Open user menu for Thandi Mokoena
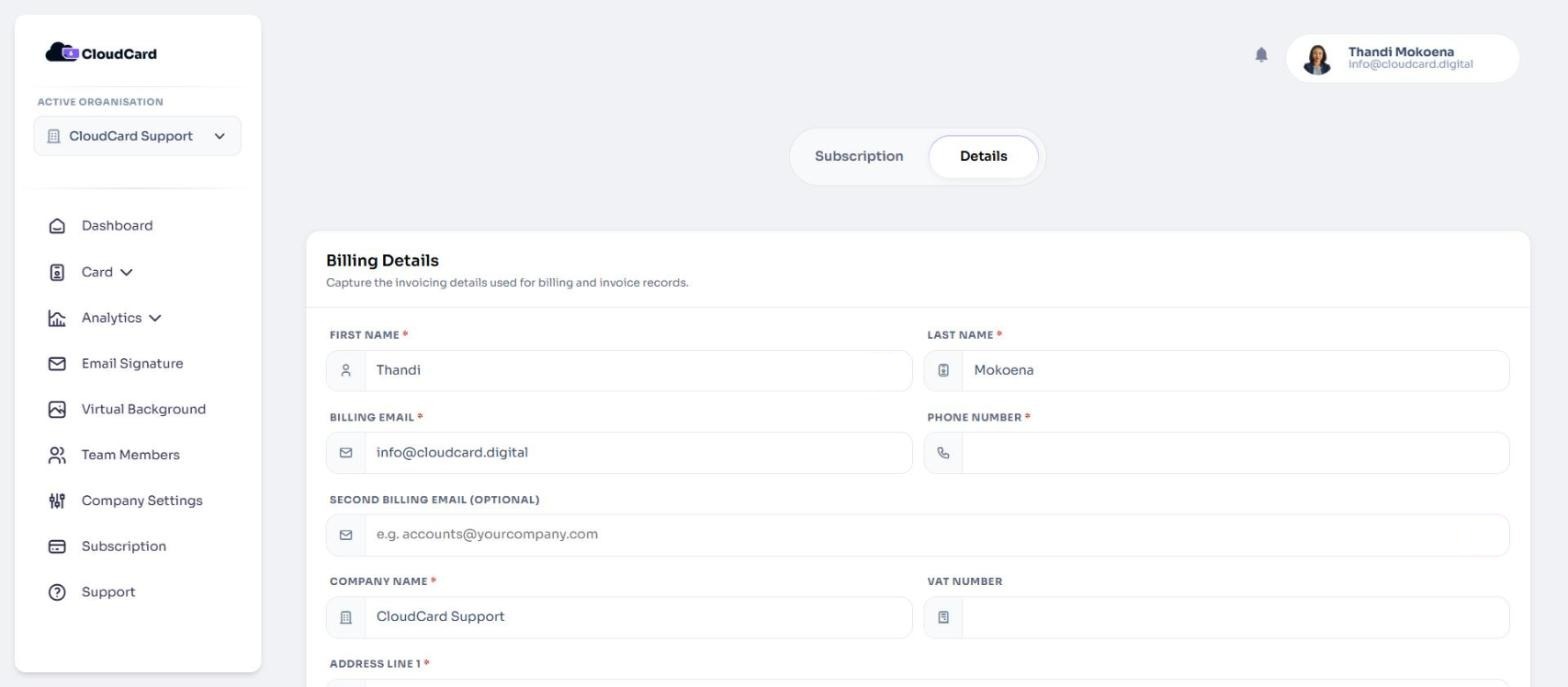 tap(1402, 58)
